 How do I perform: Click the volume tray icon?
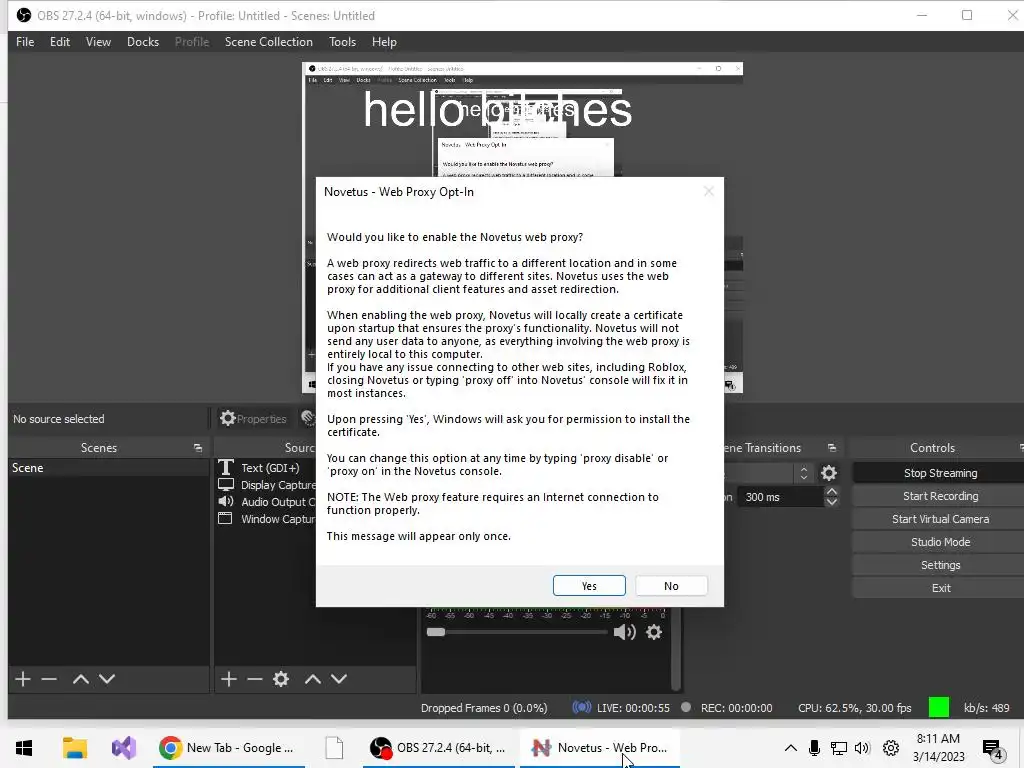(862, 748)
